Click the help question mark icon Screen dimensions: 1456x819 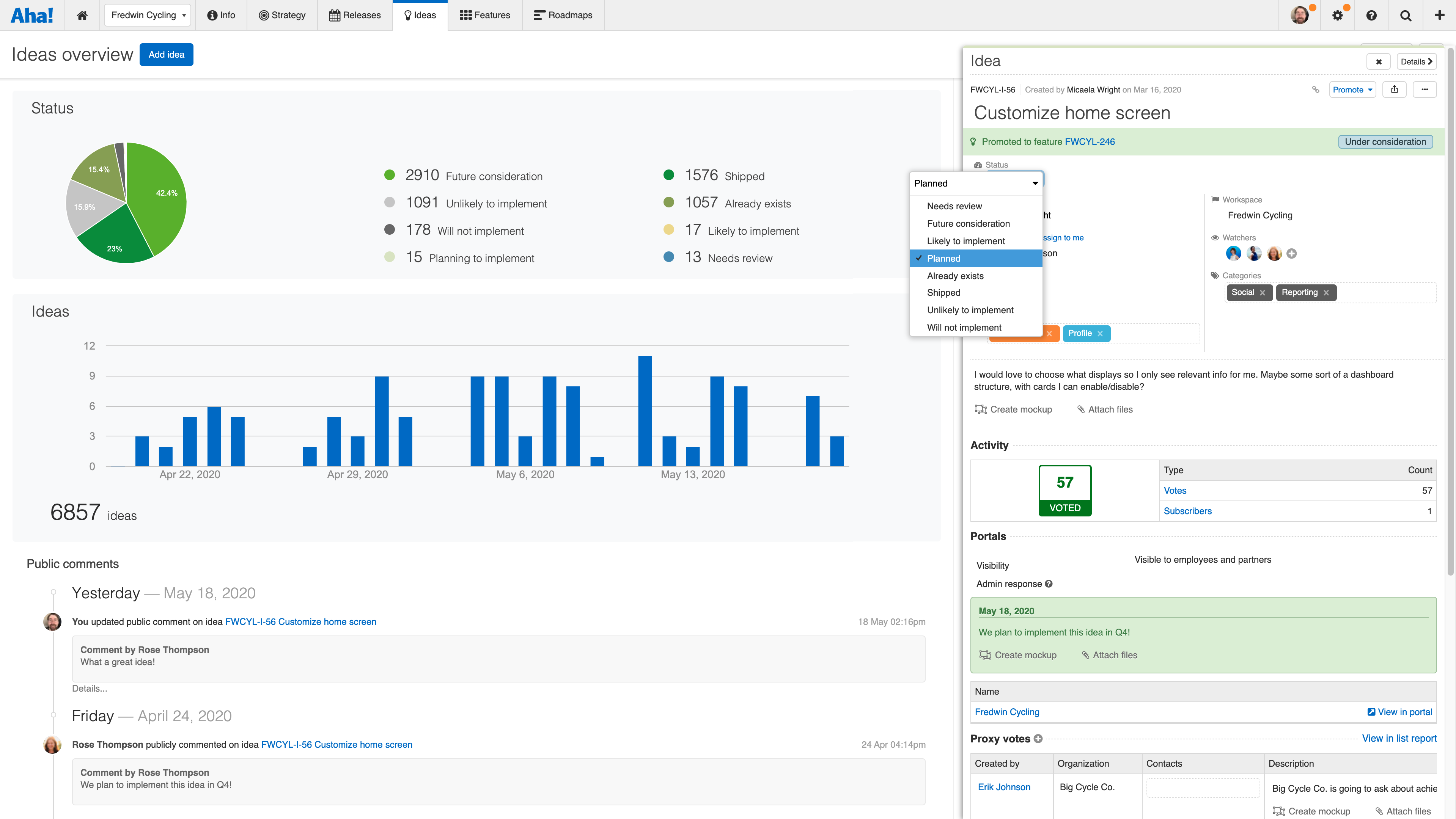pos(1372,15)
